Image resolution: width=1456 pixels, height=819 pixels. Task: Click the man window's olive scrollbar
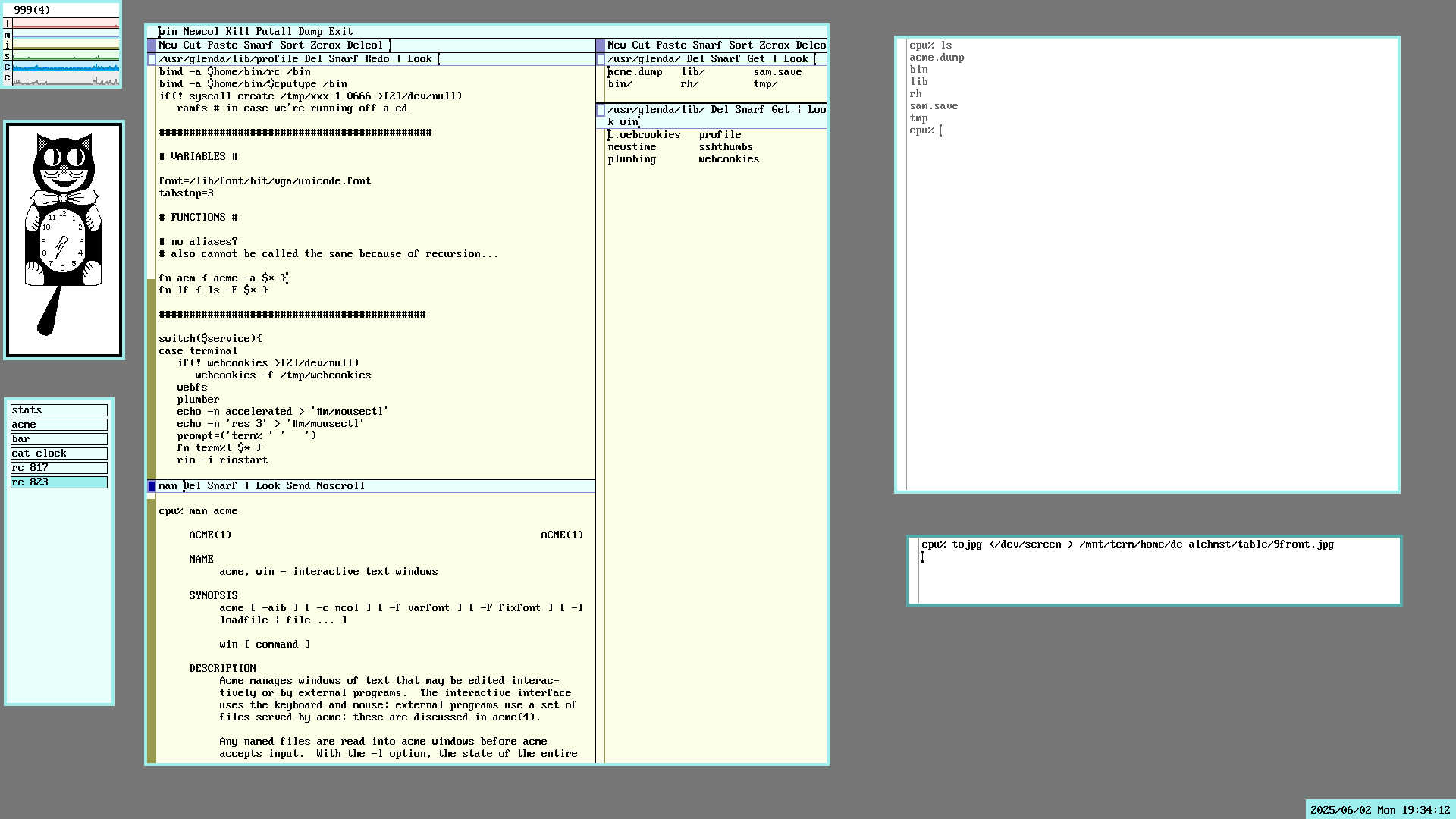152,629
